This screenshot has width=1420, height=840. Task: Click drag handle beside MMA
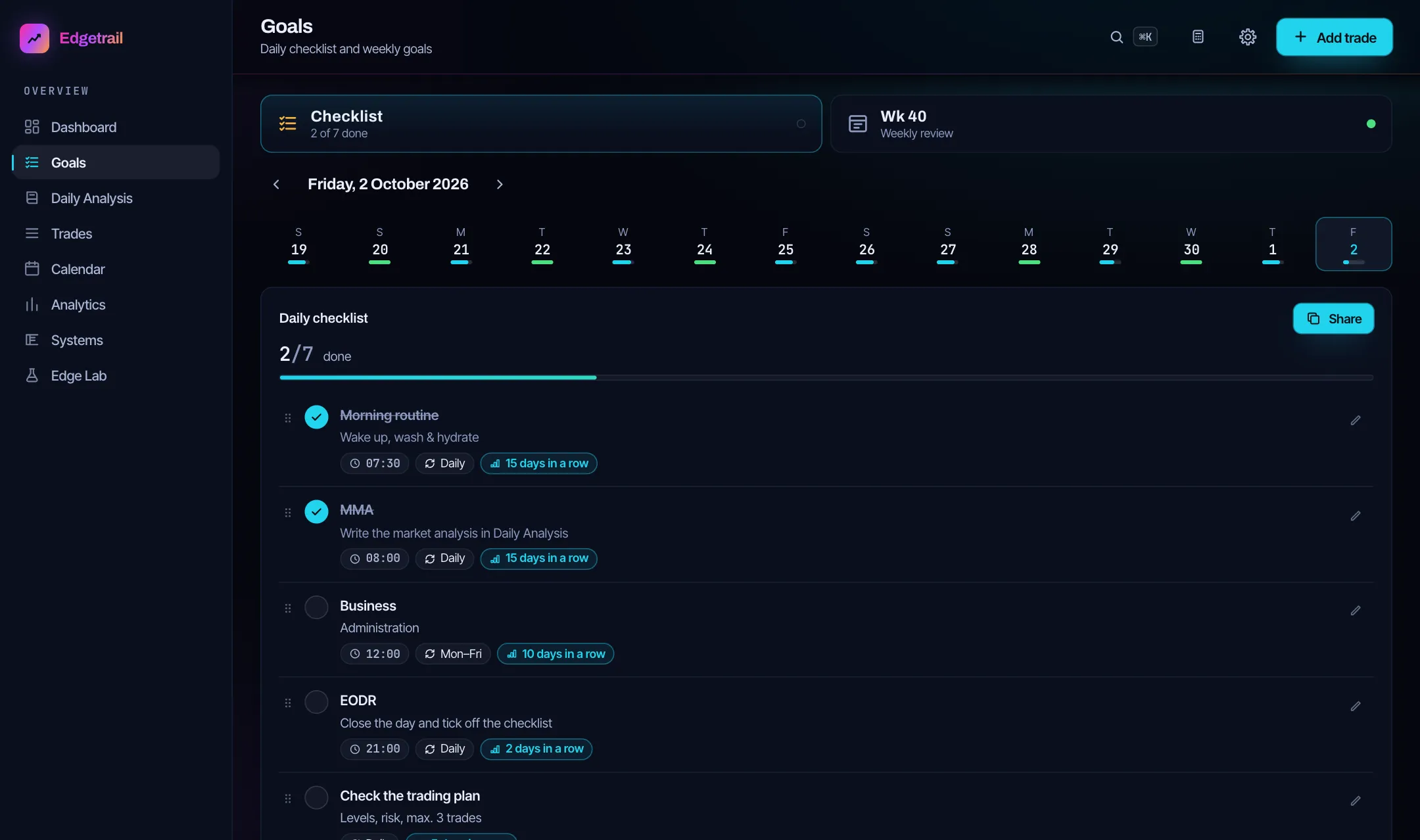point(287,513)
